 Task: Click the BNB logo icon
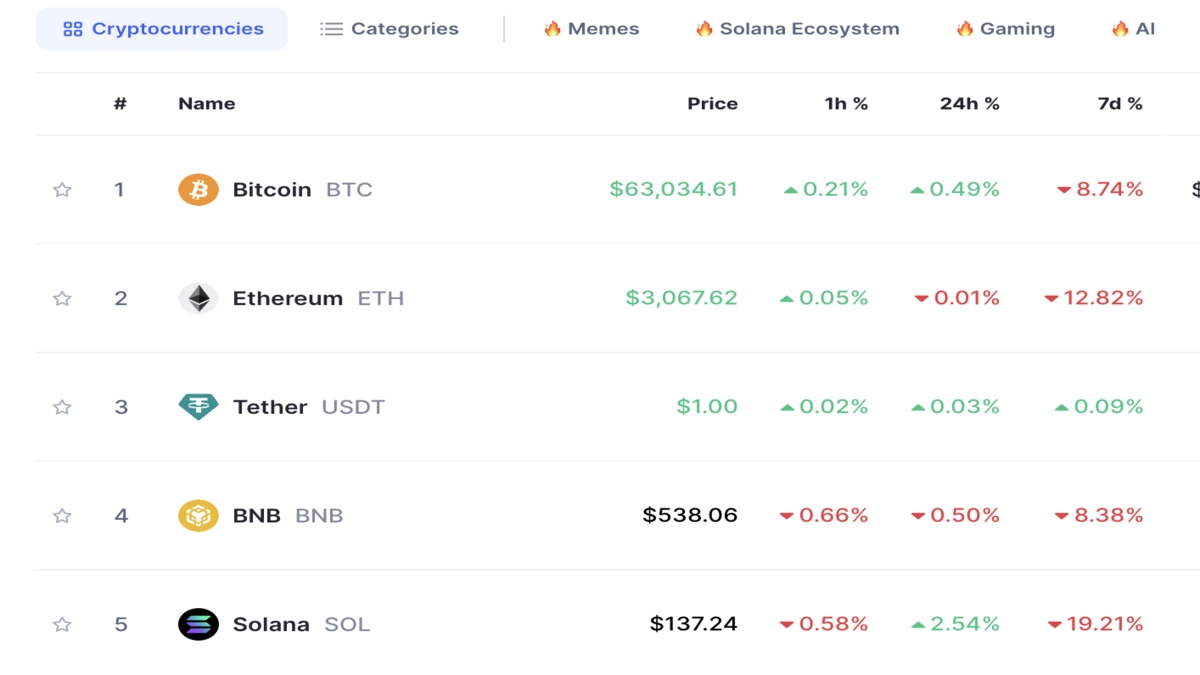pos(198,515)
